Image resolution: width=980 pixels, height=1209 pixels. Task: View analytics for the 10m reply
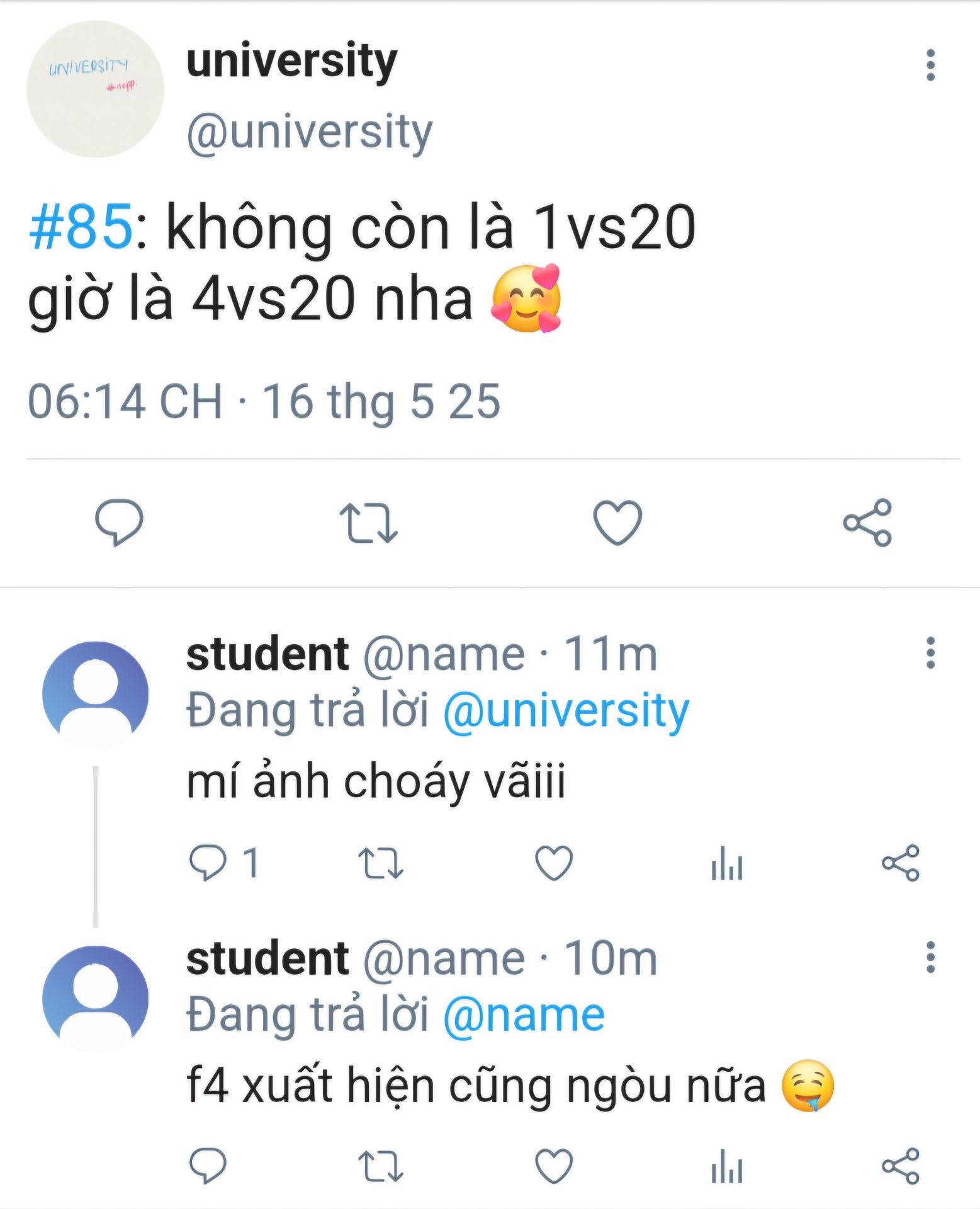(727, 1166)
